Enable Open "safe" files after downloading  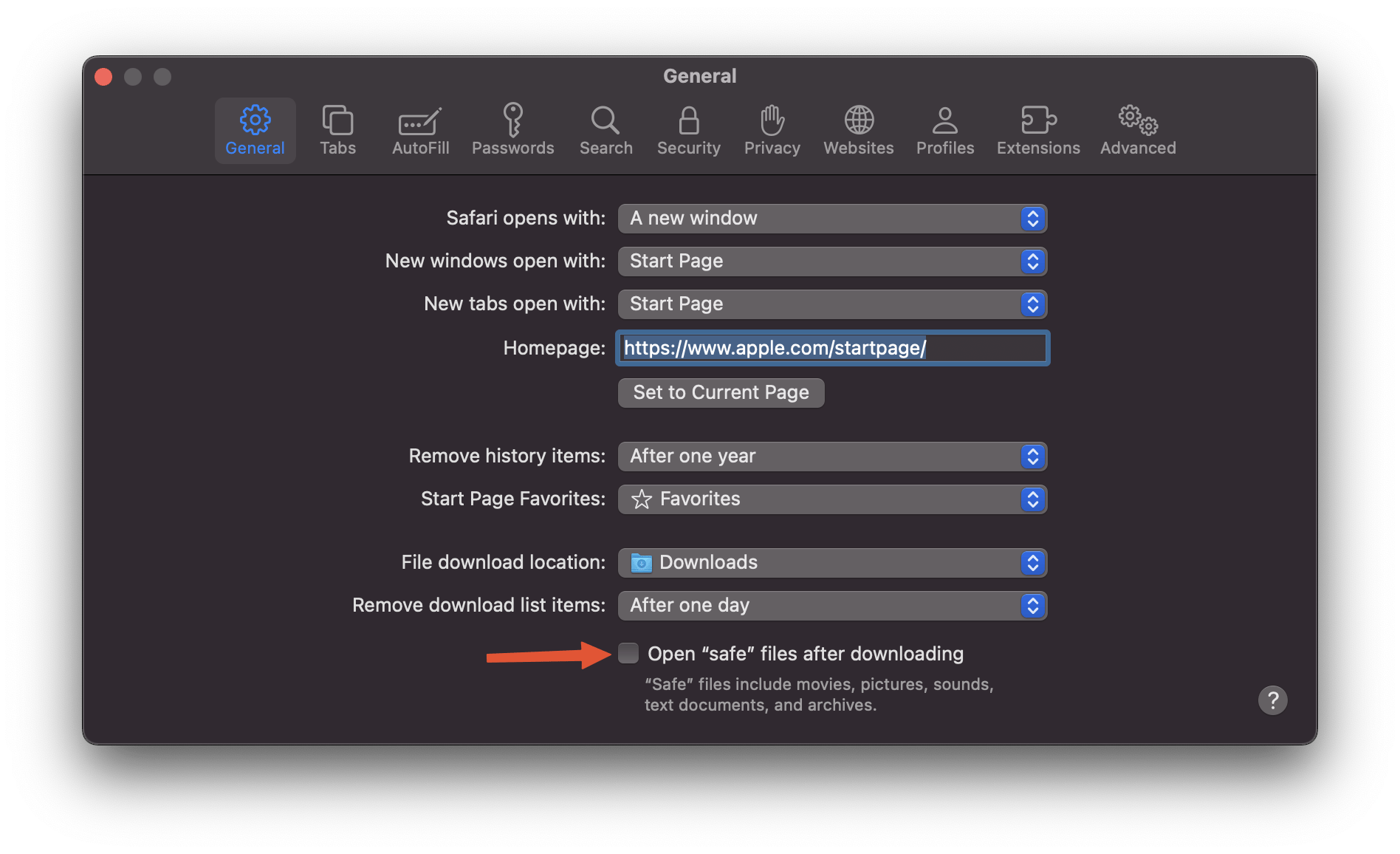click(628, 653)
